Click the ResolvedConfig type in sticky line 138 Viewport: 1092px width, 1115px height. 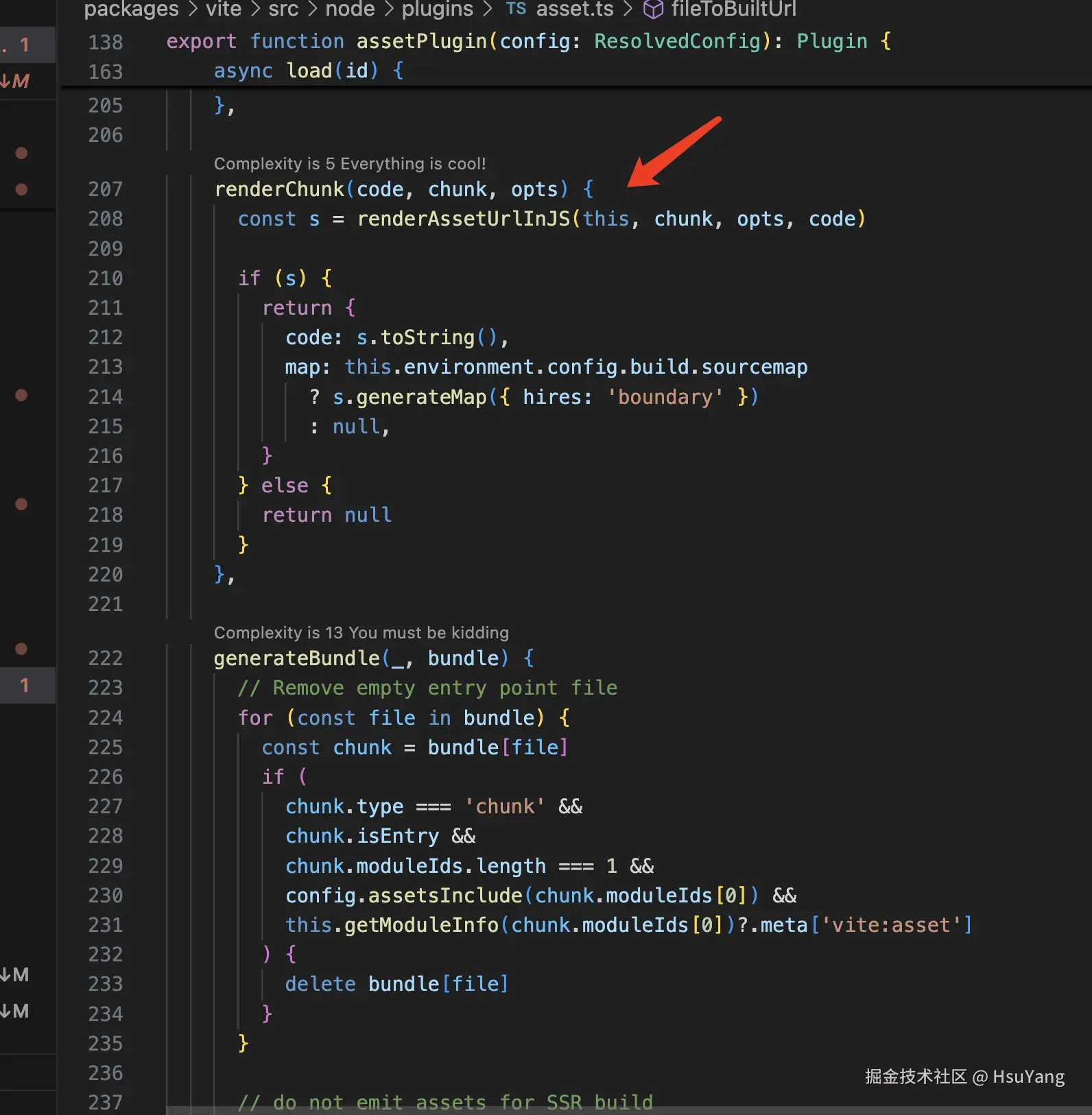tap(677, 42)
